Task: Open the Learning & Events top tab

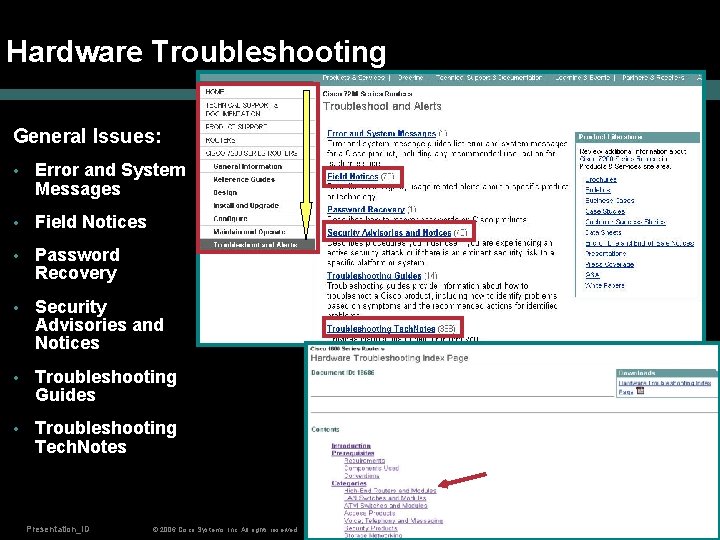Action: [582, 78]
